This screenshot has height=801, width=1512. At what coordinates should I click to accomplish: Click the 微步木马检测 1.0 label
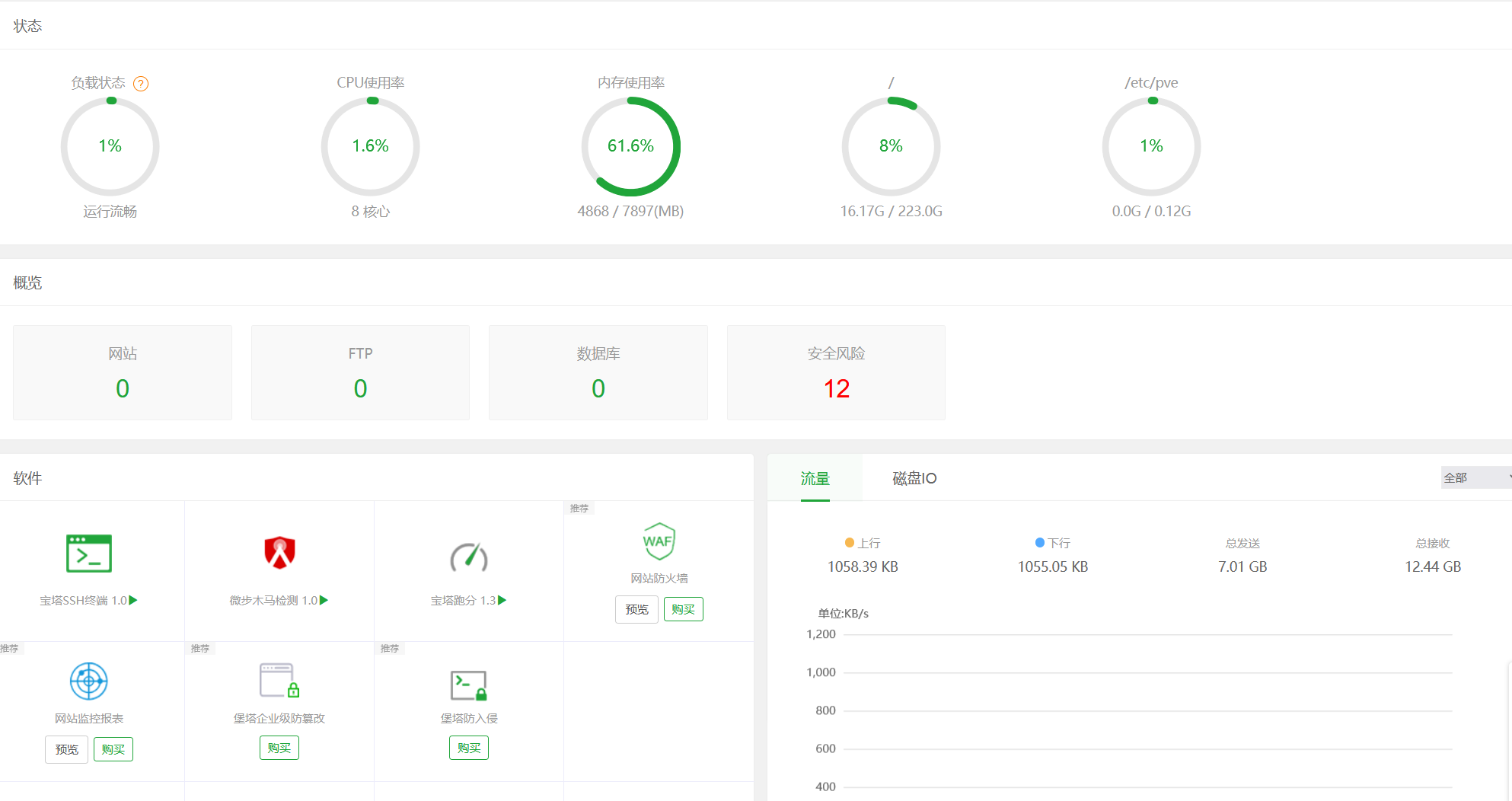[x=273, y=600]
